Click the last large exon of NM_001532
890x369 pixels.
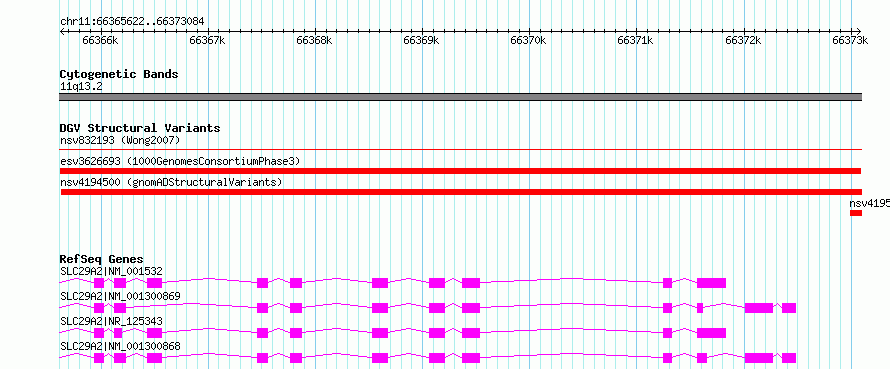(x=711, y=283)
